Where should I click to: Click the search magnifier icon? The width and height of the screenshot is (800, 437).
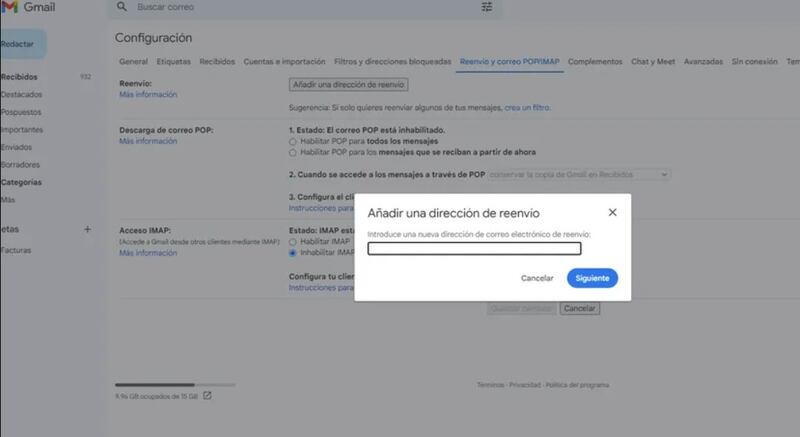tap(121, 7)
